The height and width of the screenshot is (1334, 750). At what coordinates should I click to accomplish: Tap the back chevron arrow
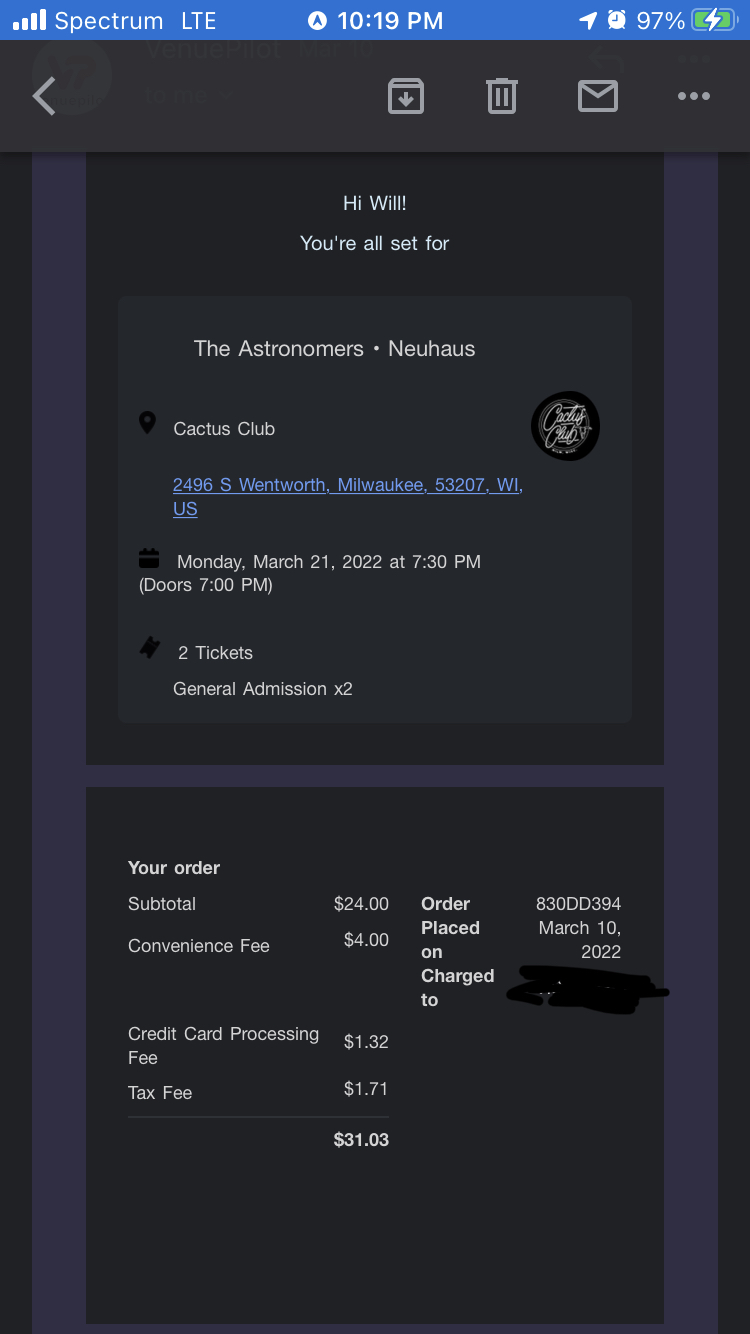pyautogui.click(x=44, y=97)
